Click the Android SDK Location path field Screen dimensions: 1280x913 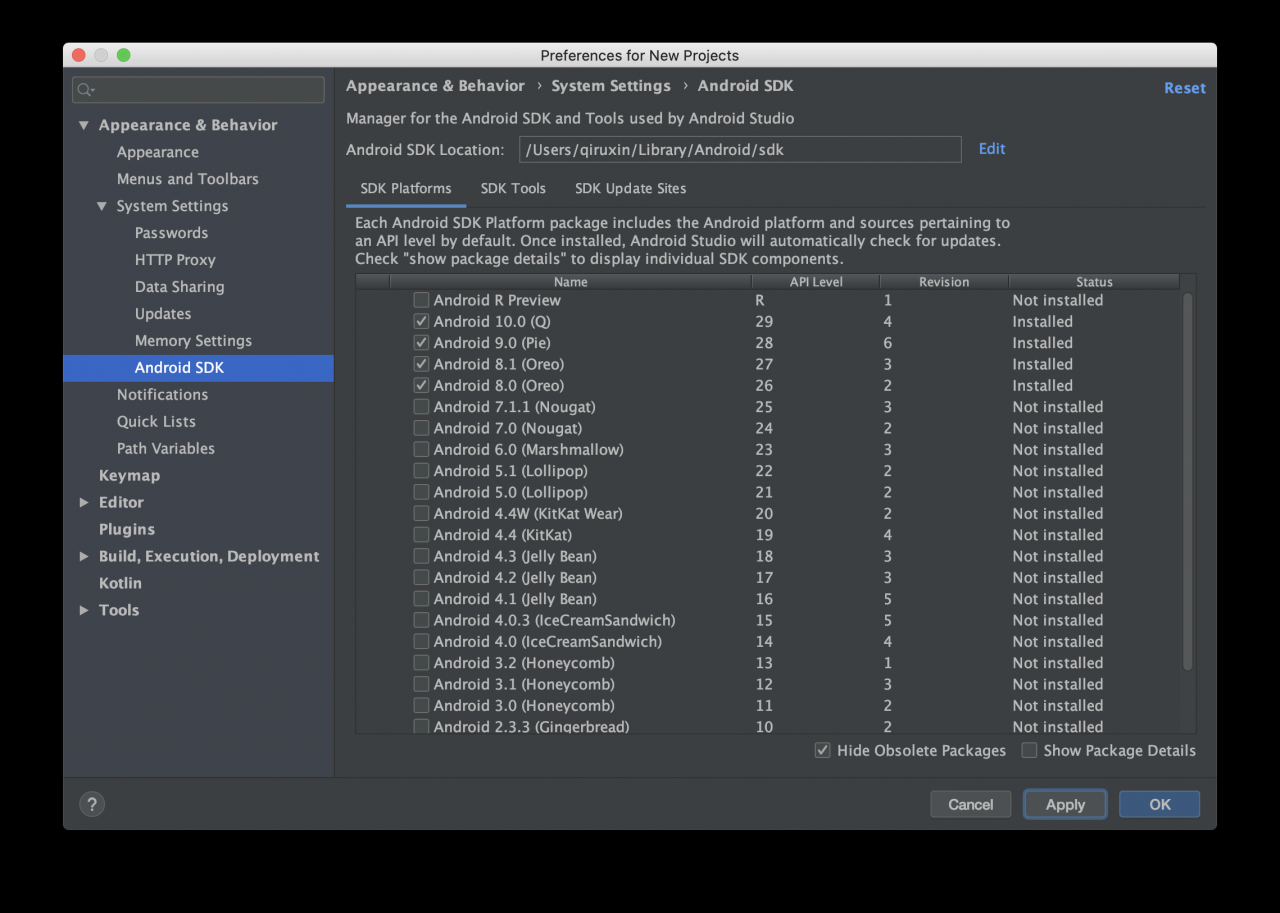[x=740, y=149]
